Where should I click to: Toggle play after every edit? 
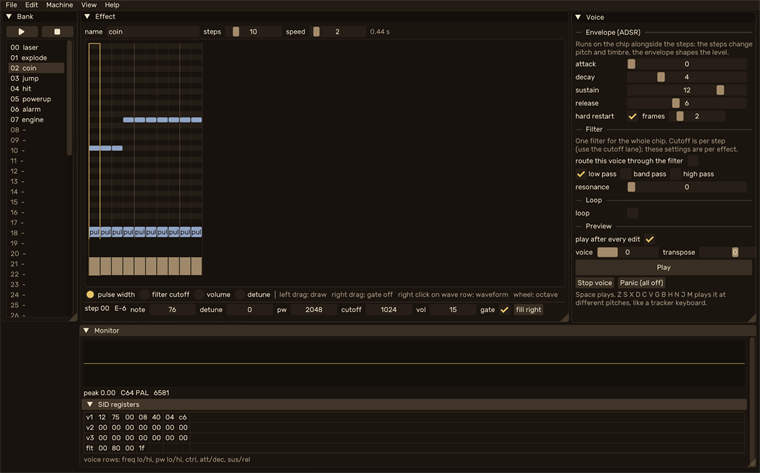pos(649,239)
